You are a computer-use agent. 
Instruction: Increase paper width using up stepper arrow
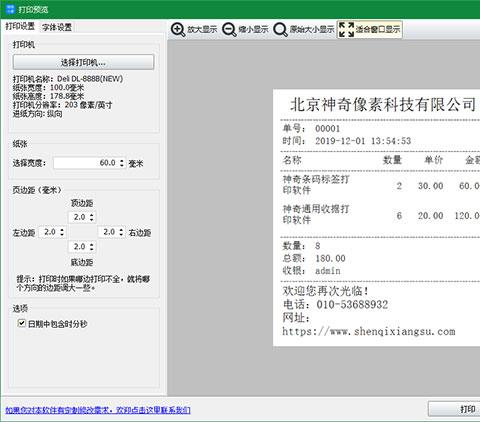[x=122, y=160]
